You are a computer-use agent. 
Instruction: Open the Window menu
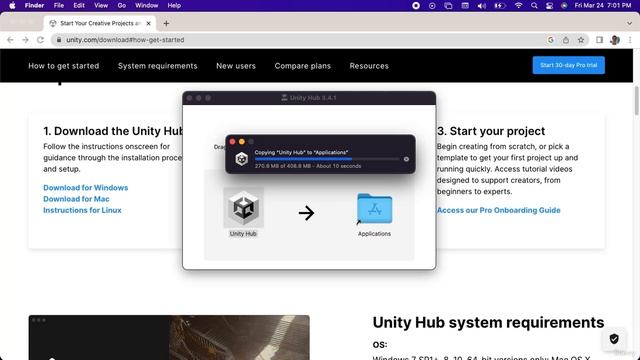[x=147, y=5]
